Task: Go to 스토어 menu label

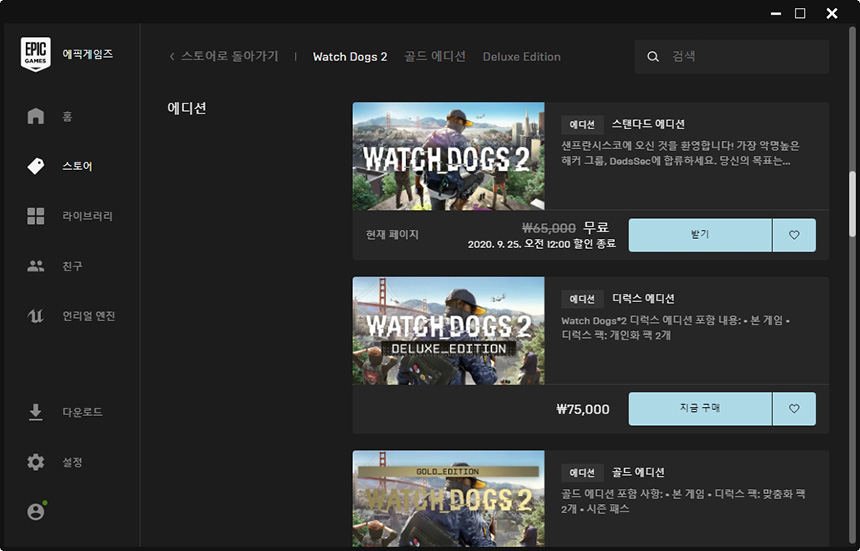Action: (77, 166)
